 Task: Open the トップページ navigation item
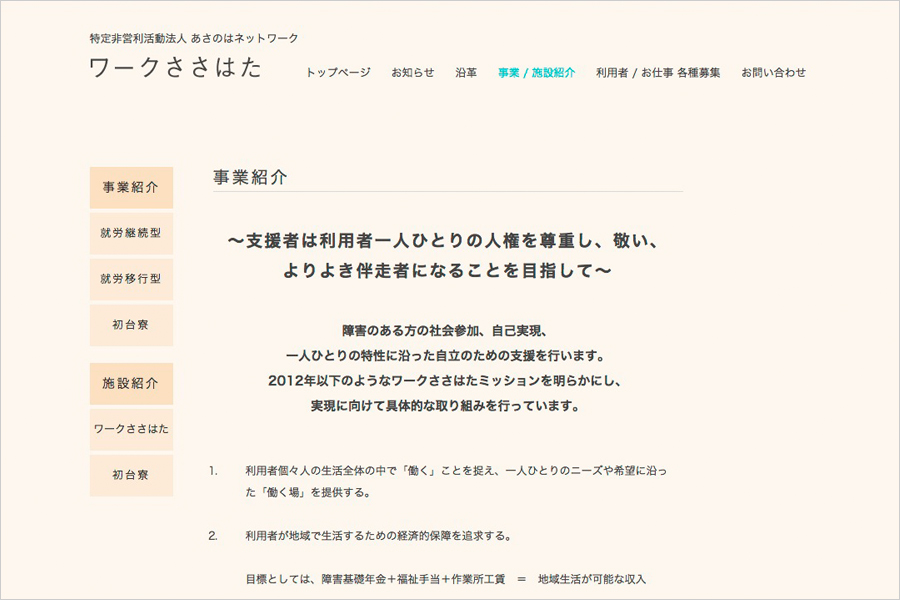coord(338,73)
